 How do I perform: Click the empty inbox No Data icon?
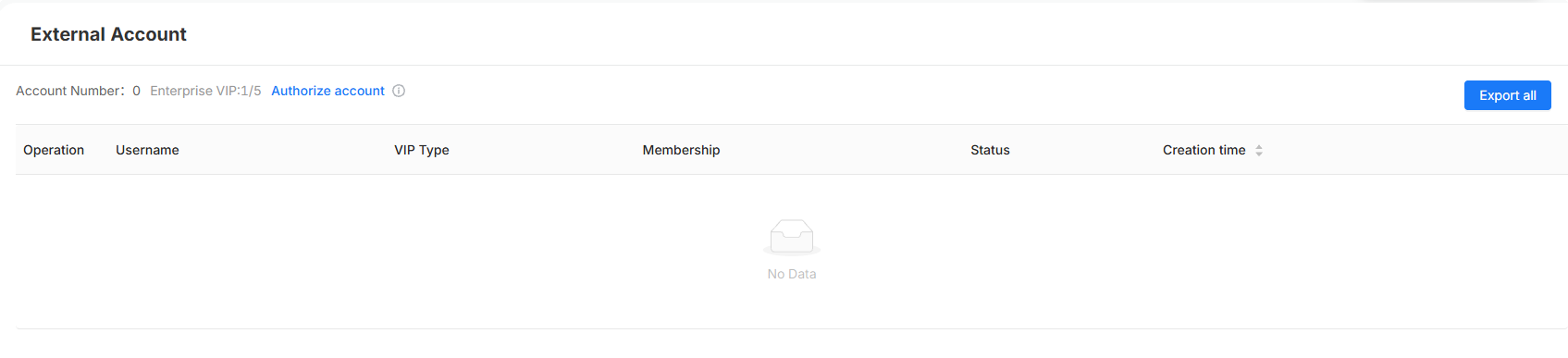pyautogui.click(x=792, y=237)
